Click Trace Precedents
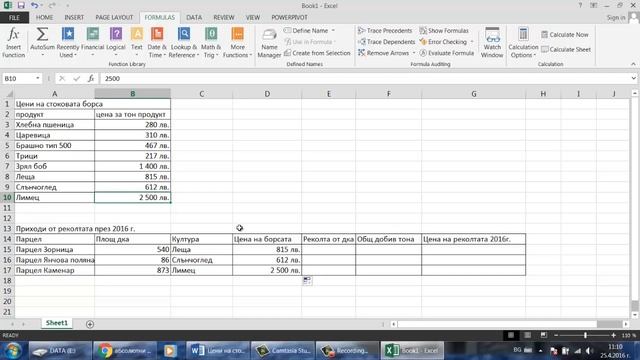Image resolution: width=640 pixels, height=360 pixels. click(x=385, y=31)
